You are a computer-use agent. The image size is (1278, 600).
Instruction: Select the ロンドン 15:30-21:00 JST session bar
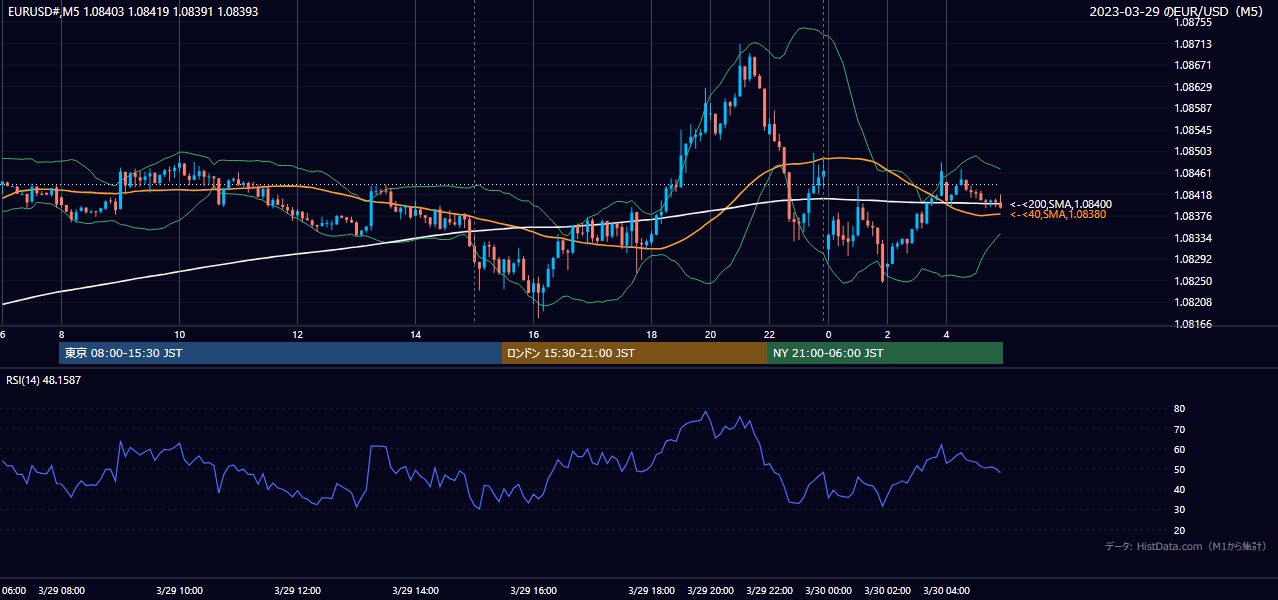(634, 353)
